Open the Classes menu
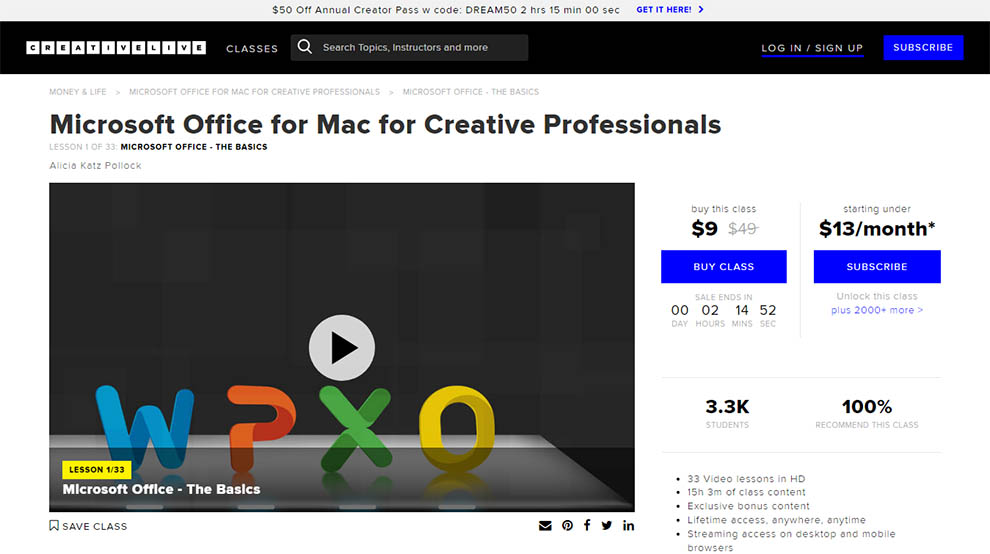990x554 pixels. click(252, 49)
